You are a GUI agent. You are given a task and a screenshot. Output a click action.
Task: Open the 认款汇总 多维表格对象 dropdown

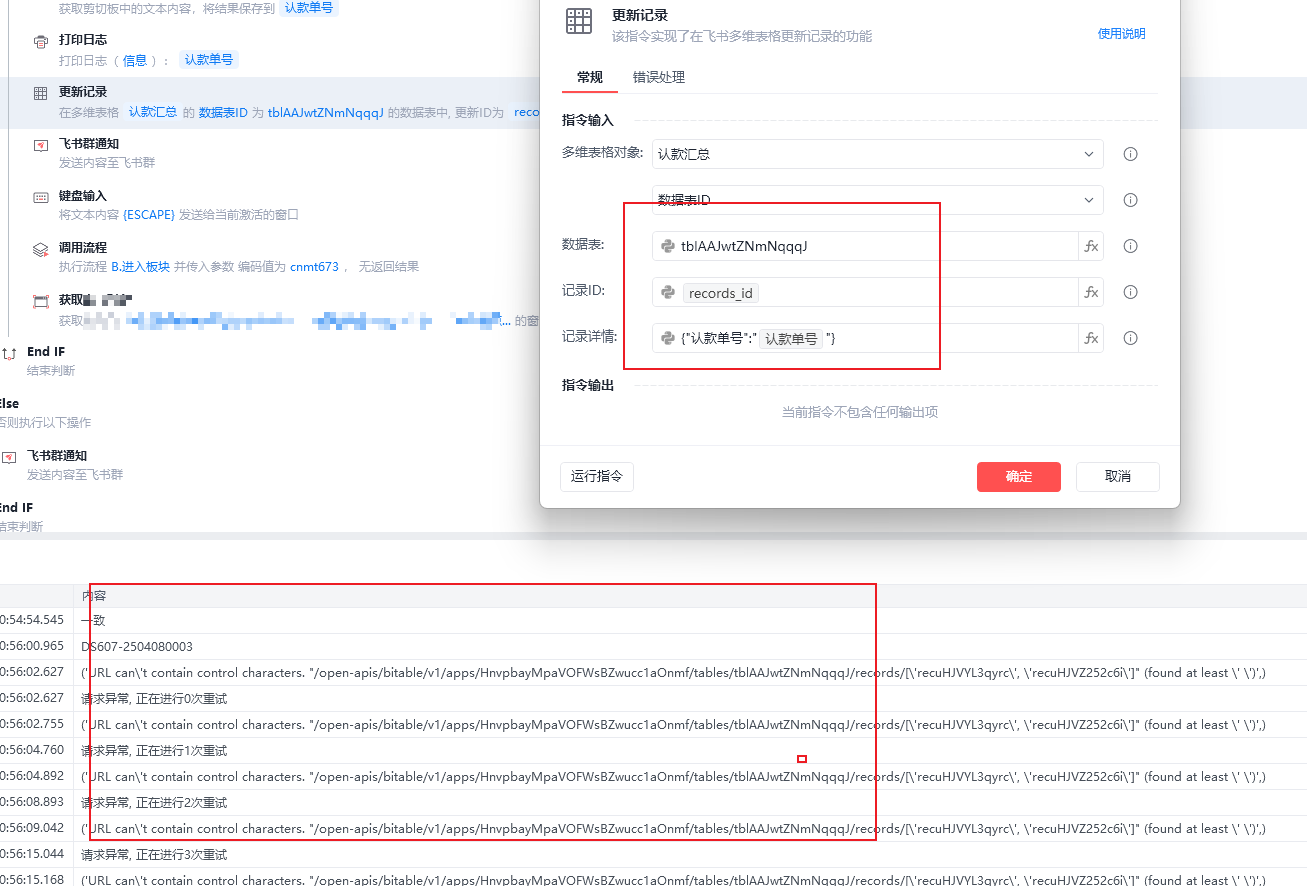coord(877,154)
